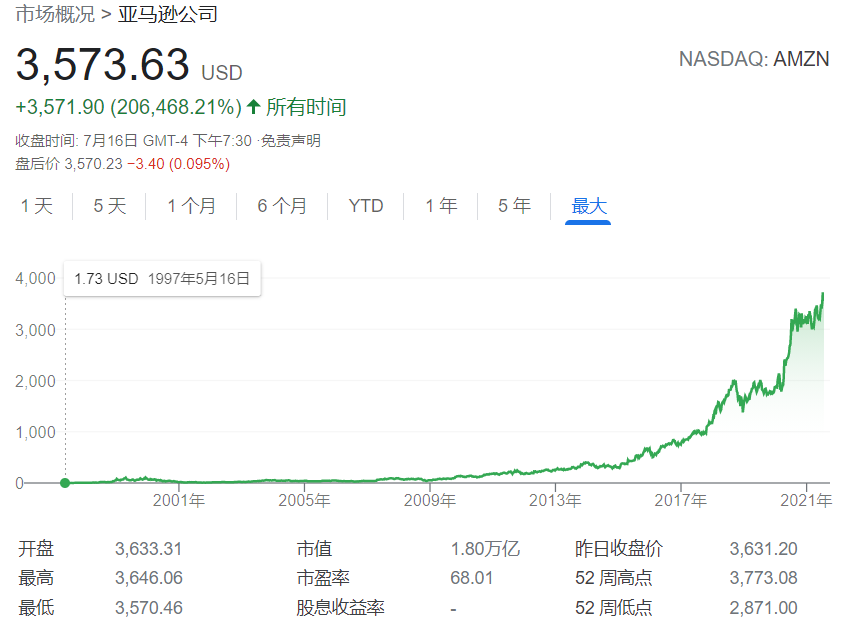The width and height of the screenshot is (856, 634).
Task: Select the 1 年 range tab
Action: point(441,206)
